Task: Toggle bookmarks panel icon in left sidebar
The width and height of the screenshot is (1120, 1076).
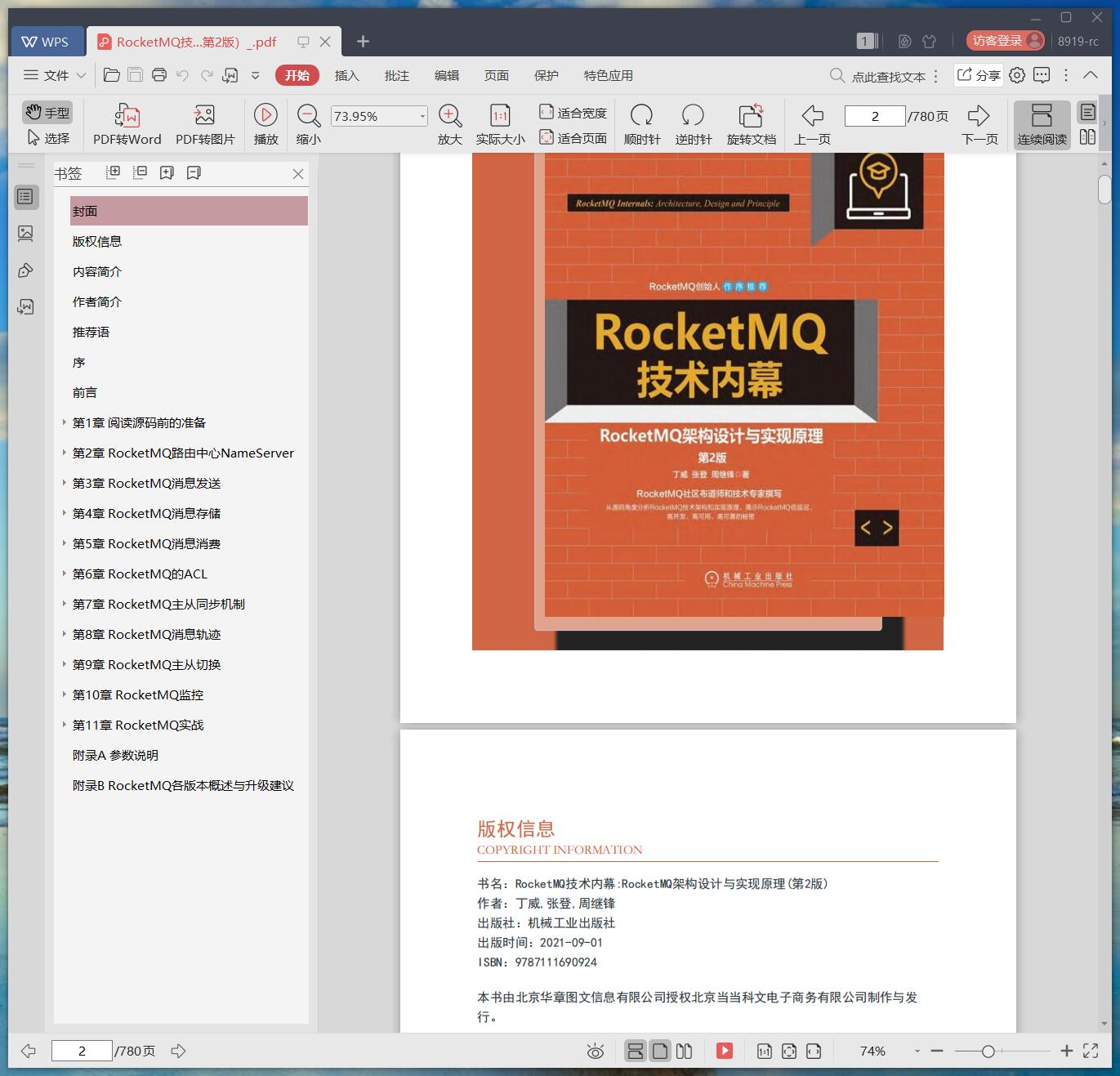Action: point(25,197)
